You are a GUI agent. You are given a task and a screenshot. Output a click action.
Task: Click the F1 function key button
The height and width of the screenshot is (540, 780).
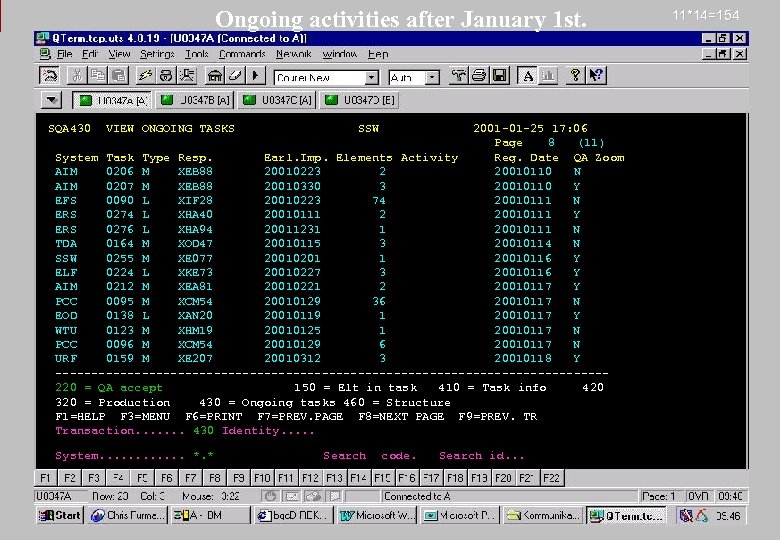coord(45,478)
